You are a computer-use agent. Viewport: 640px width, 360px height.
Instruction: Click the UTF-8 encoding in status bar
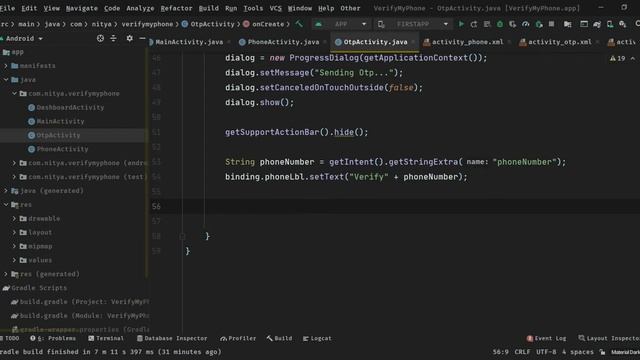(x=546, y=352)
